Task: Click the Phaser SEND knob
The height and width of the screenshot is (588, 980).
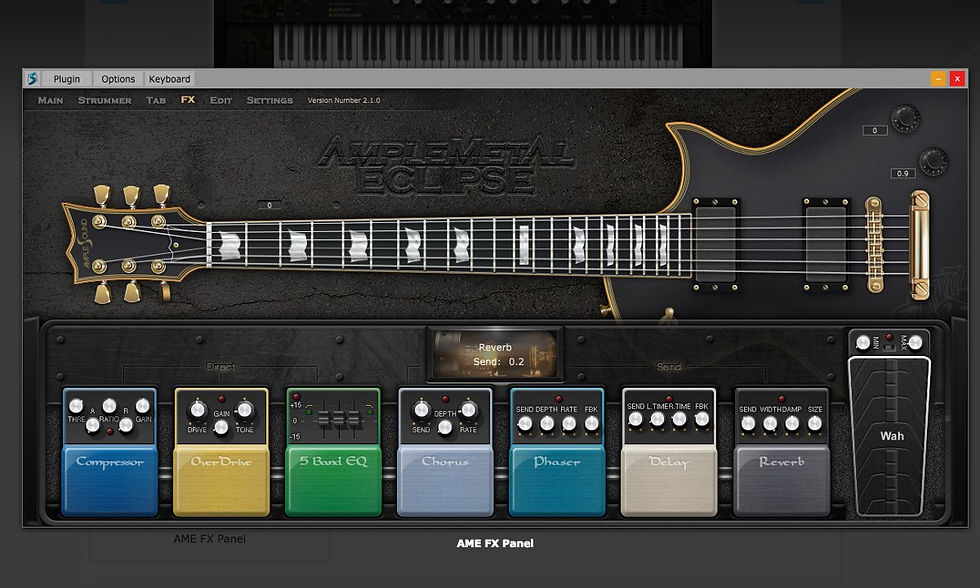Action: [525, 424]
